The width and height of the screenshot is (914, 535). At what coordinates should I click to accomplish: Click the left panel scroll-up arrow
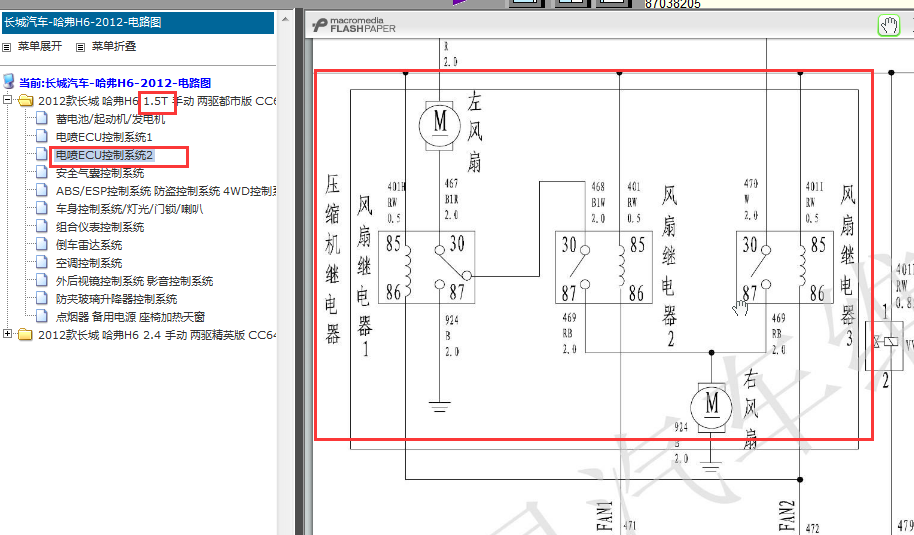point(285,19)
